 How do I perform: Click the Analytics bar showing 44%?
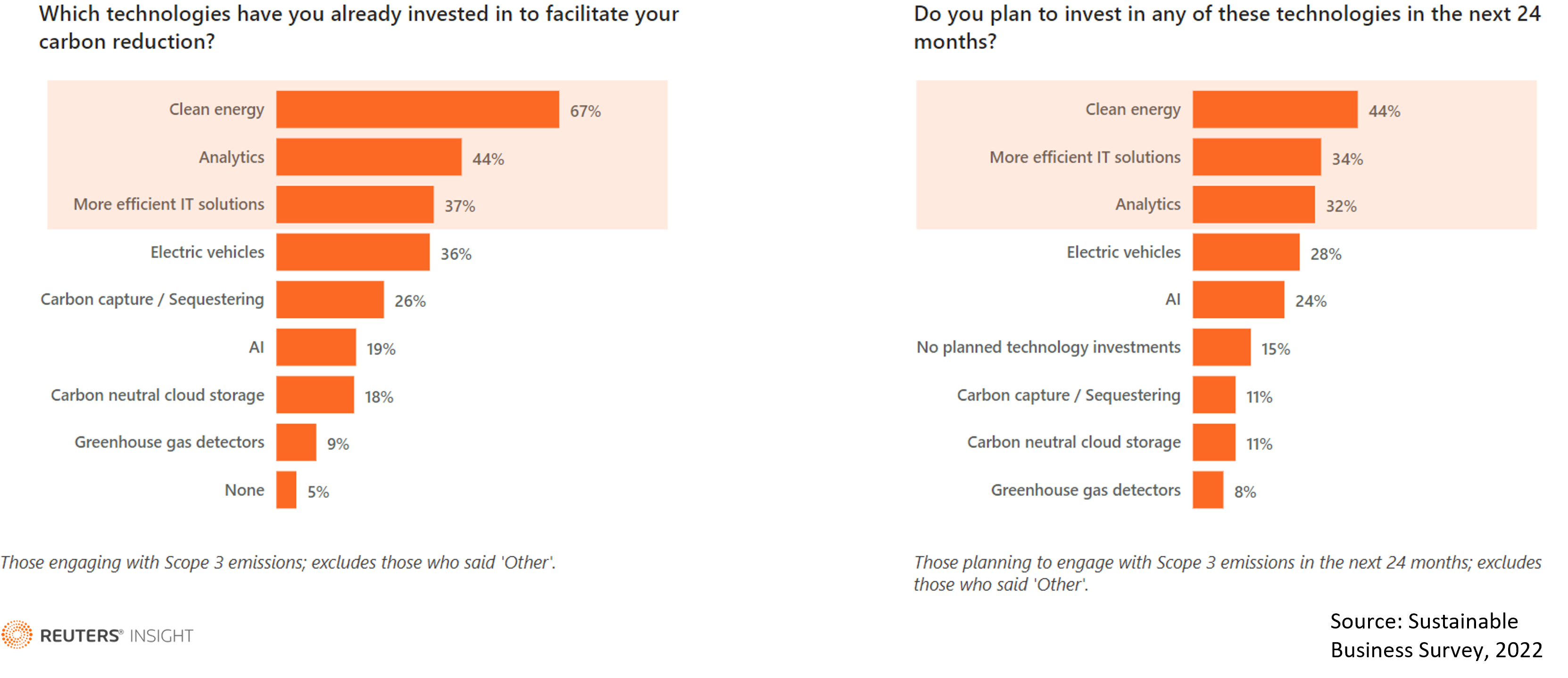click(369, 157)
